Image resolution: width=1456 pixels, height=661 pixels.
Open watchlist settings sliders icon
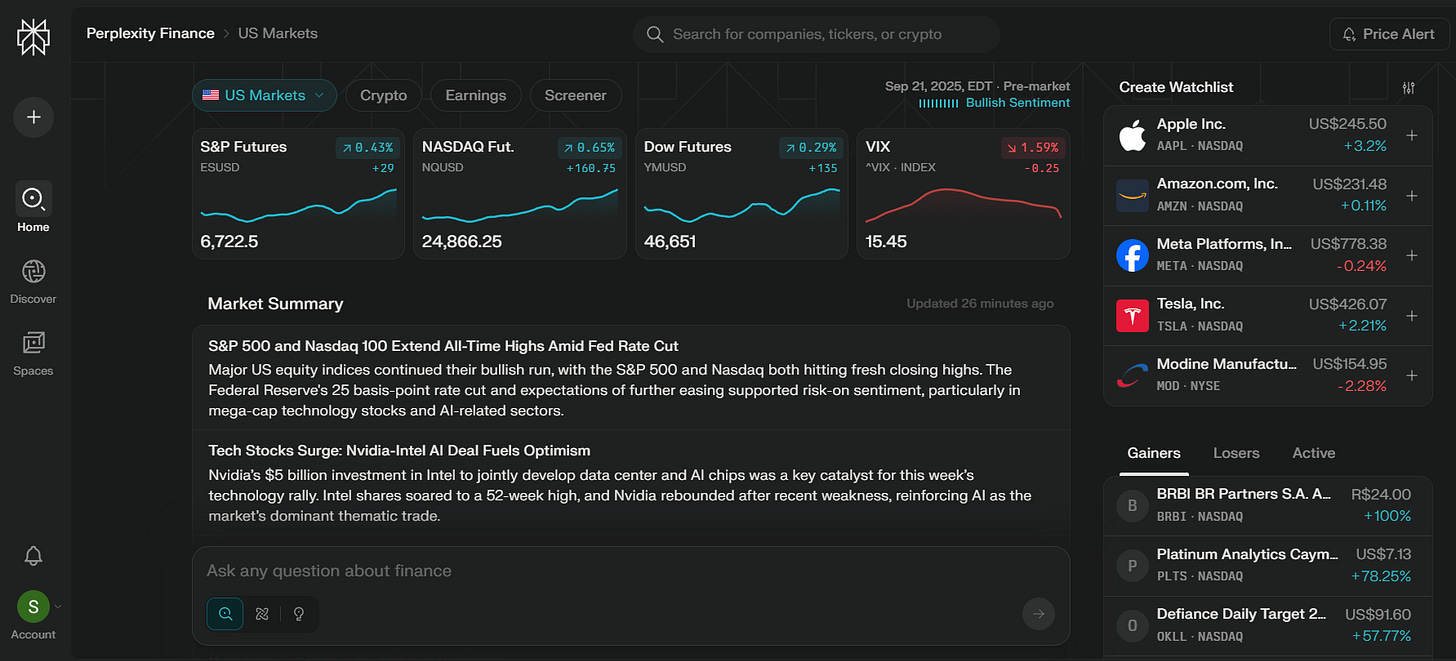point(1409,88)
